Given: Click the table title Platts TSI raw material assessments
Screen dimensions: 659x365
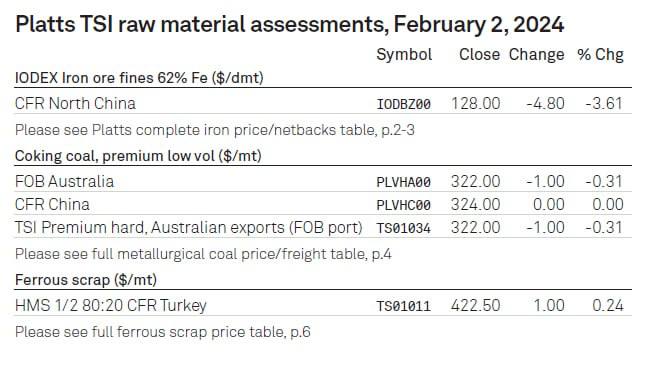Looking at the screenshot, I should click(290, 24).
